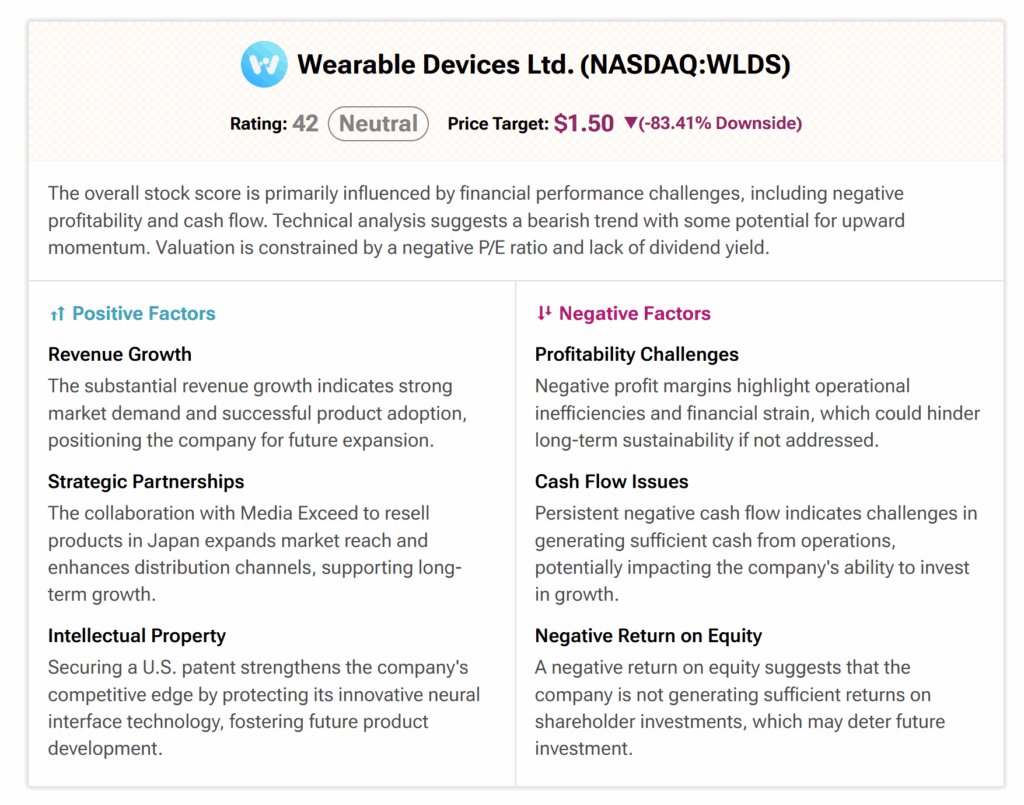1024x805 pixels.
Task: Click the overall stock score summary paragraph
Action: [x=476, y=220]
